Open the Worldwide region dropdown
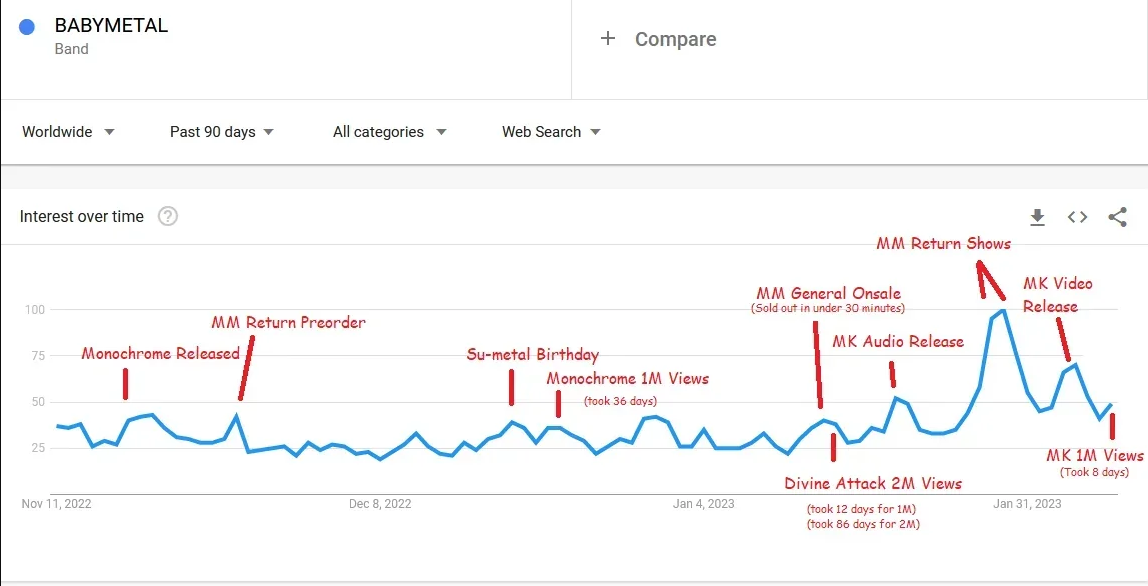This screenshot has height=586, width=1148. click(68, 132)
